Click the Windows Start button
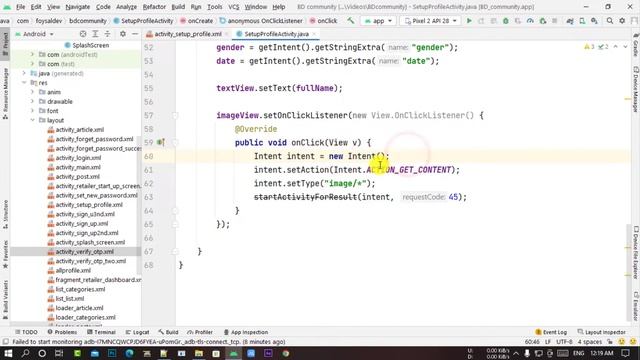This screenshot has height=360, width=640. [8, 353]
